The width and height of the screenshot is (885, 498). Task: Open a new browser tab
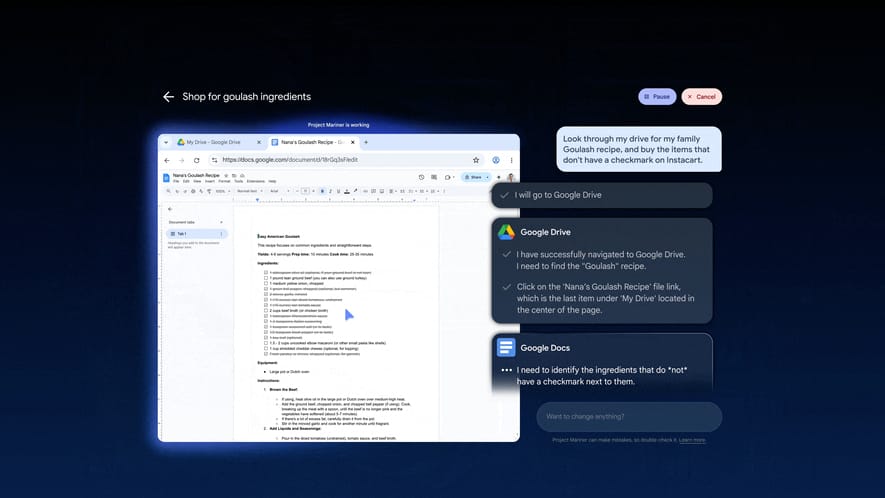pyautogui.click(x=366, y=142)
